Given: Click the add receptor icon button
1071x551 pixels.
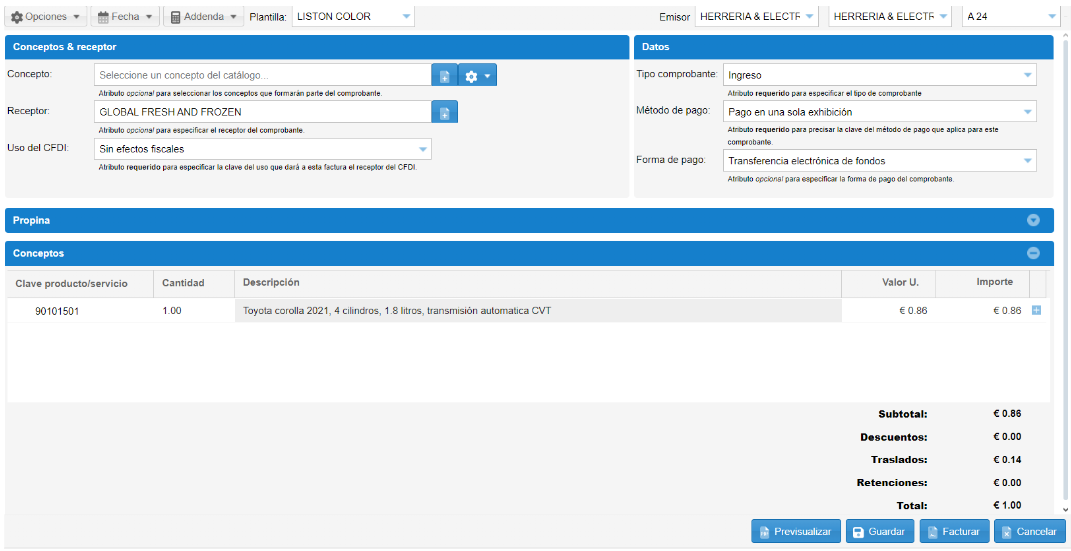Looking at the screenshot, I should (445, 112).
